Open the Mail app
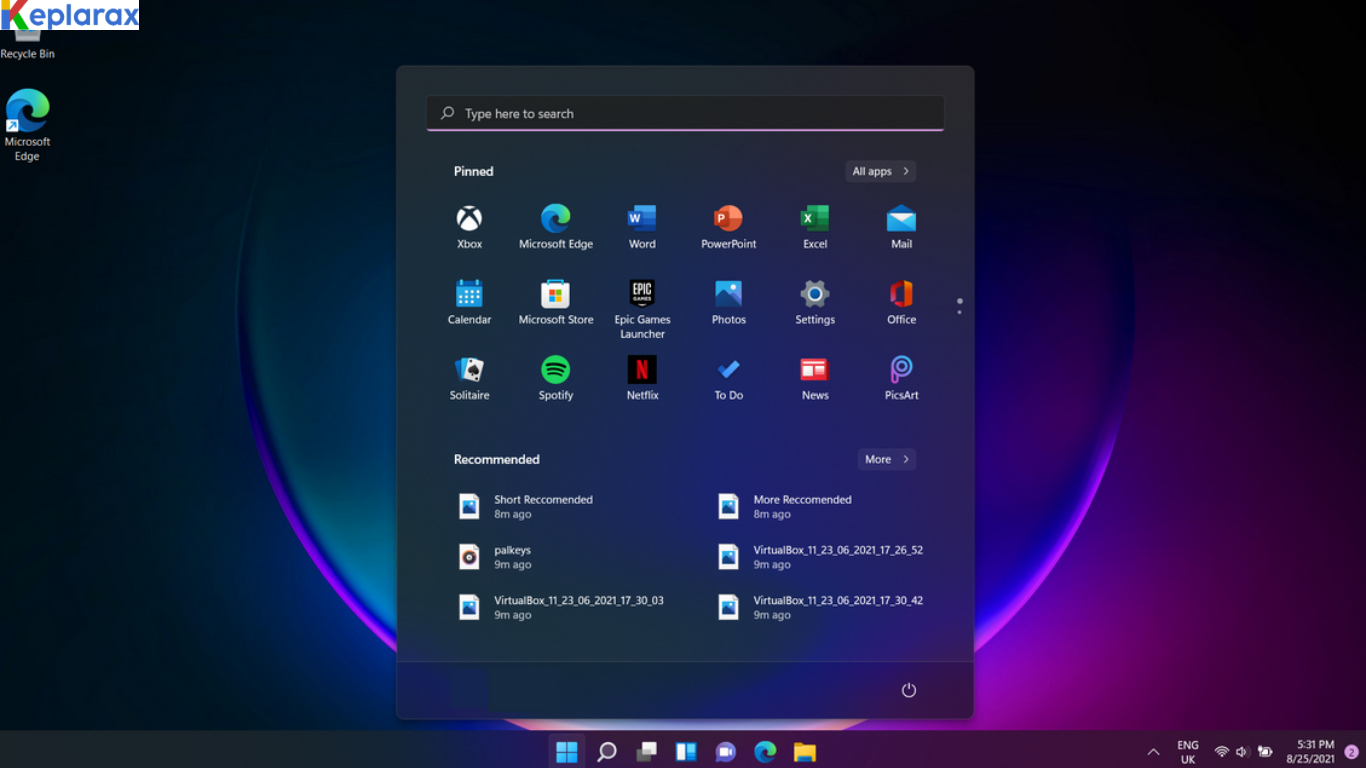The width and height of the screenshot is (1366, 768). coord(901,227)
